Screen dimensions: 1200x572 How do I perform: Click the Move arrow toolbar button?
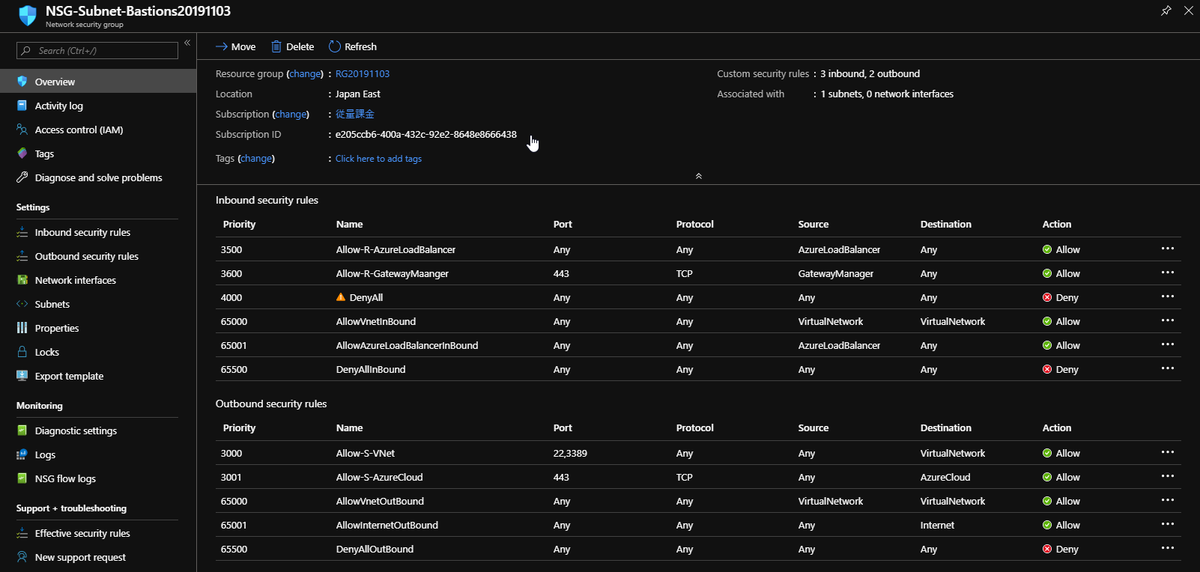pyautogui.click(x=235, y=47)
